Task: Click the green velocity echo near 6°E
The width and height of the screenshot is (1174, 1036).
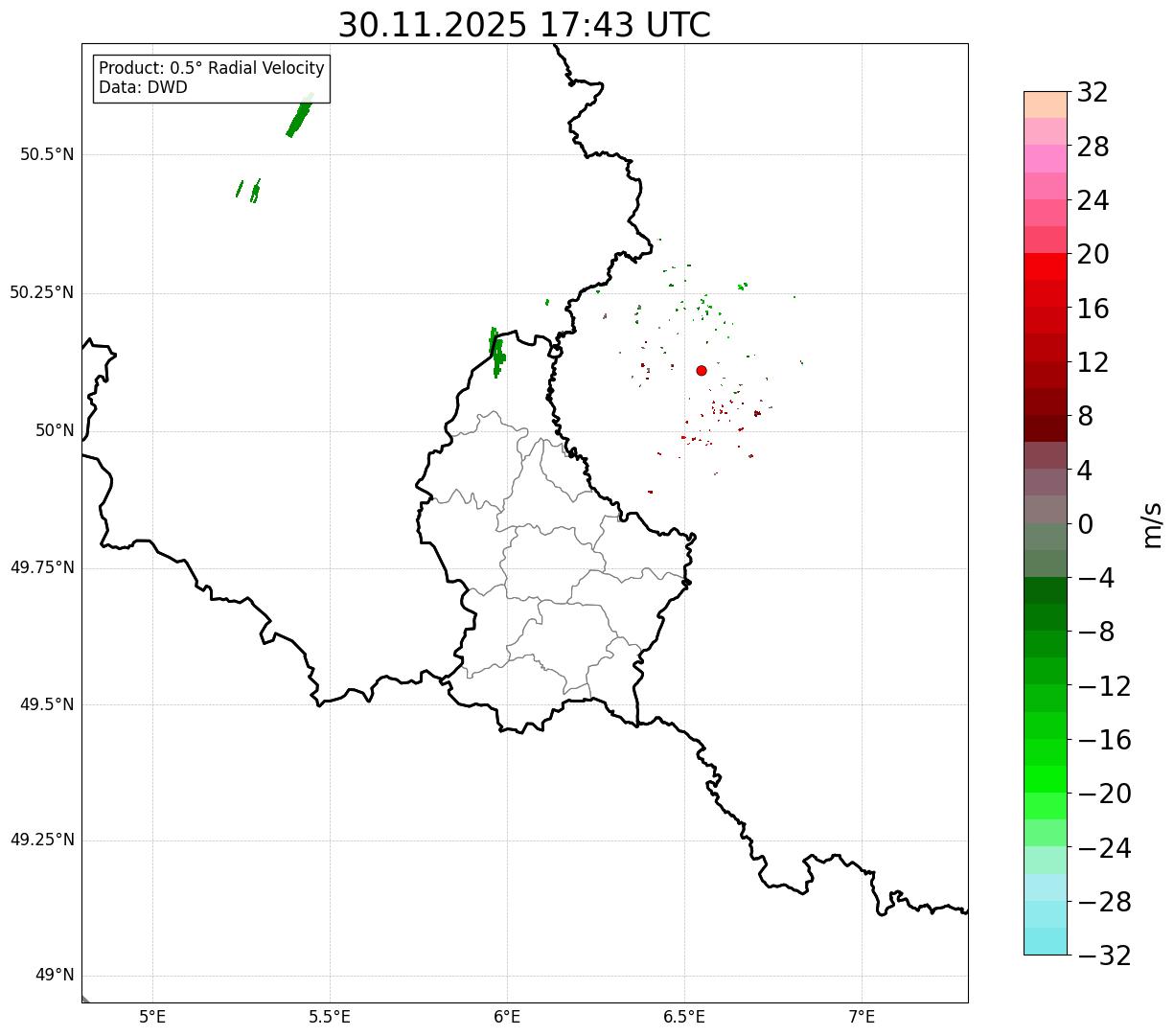Action: click(496, 352)
